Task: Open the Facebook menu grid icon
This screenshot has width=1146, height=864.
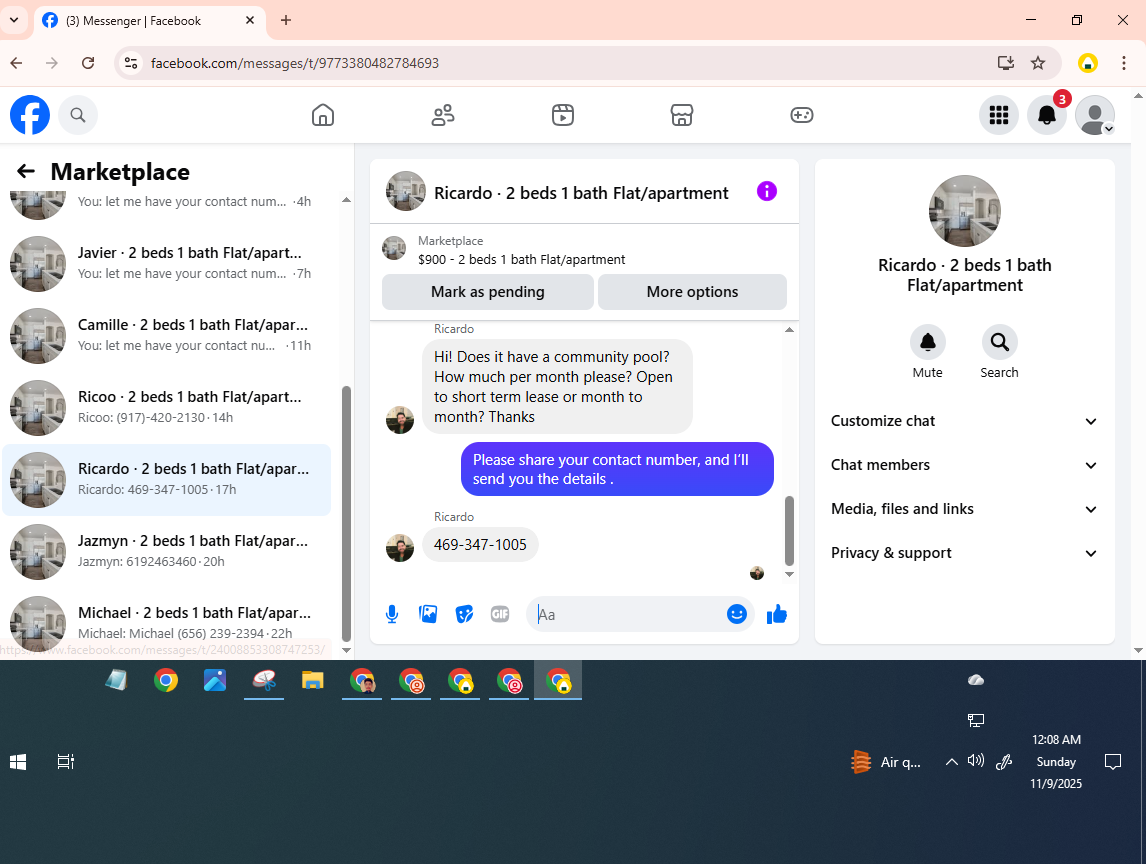Action: coord(998,115)
